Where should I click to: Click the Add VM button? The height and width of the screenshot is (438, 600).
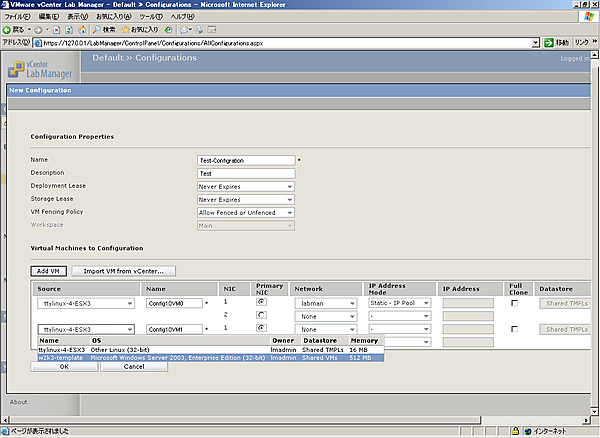pyautogui.click(x=49, y=270)
